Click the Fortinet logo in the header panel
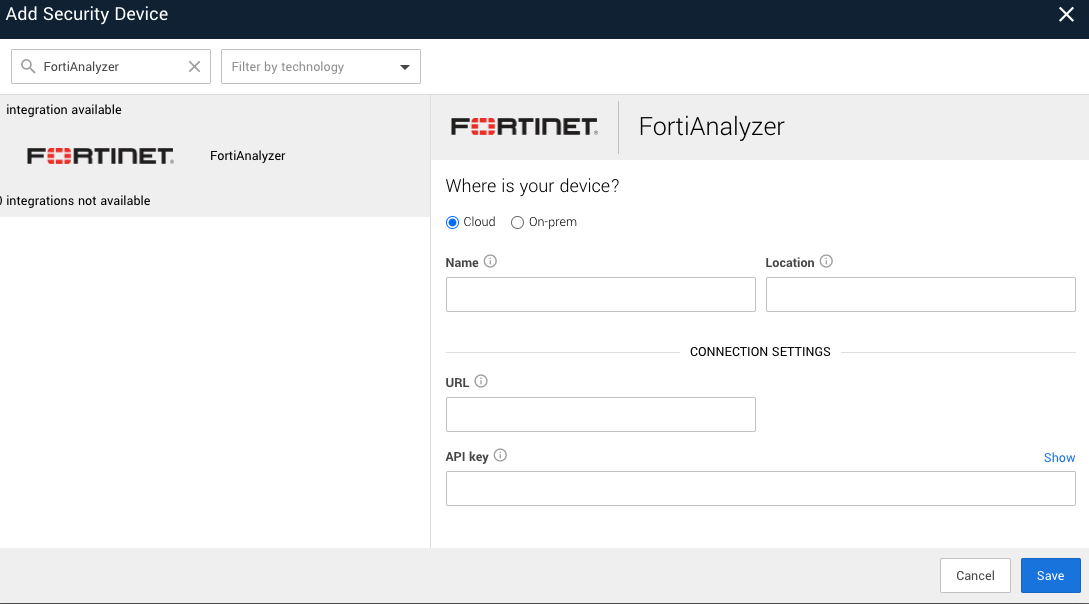The height and width of the screenshot is (604, 1089). (522, 126)
